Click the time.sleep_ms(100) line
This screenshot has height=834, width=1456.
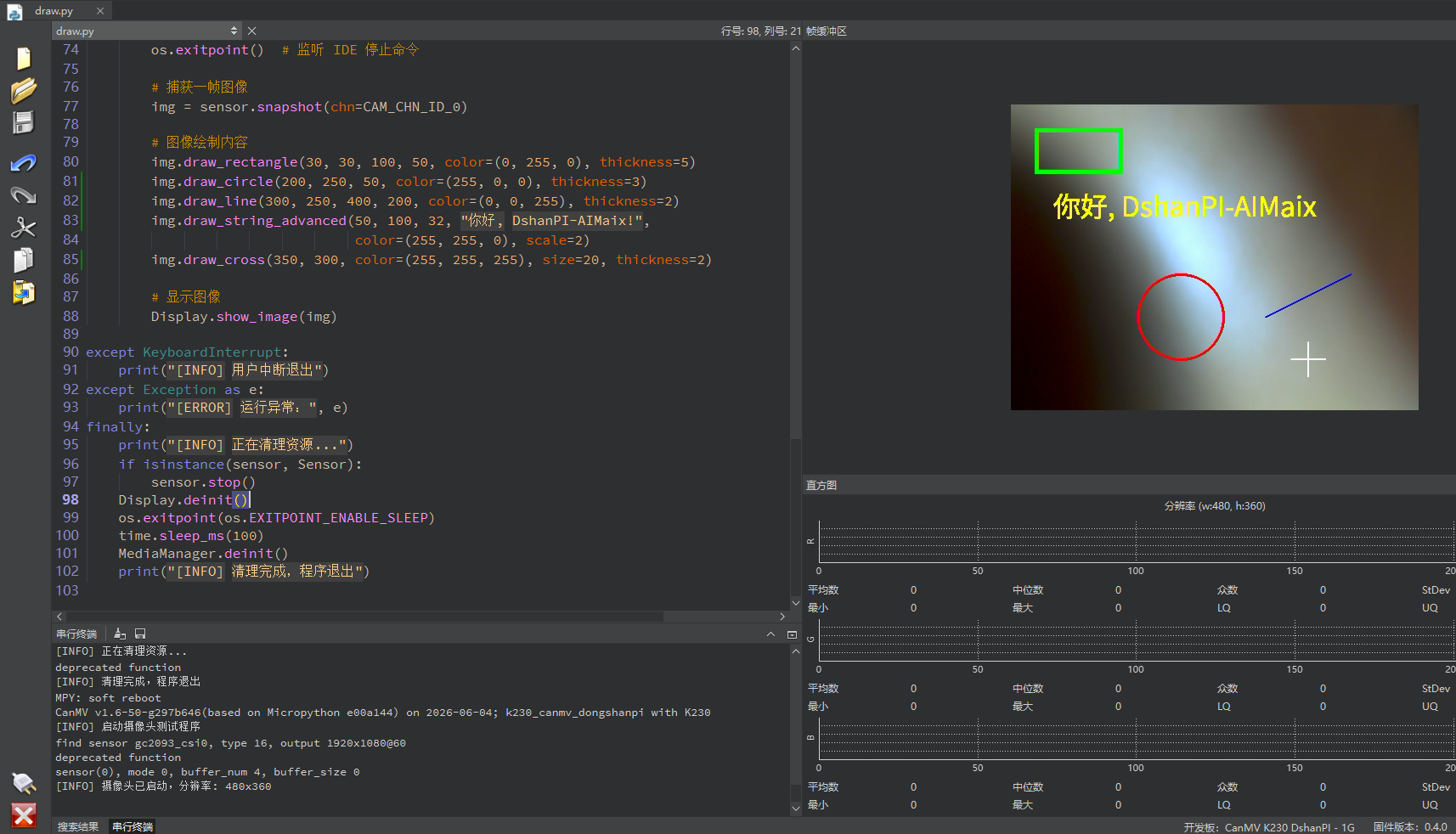[191, 535]
